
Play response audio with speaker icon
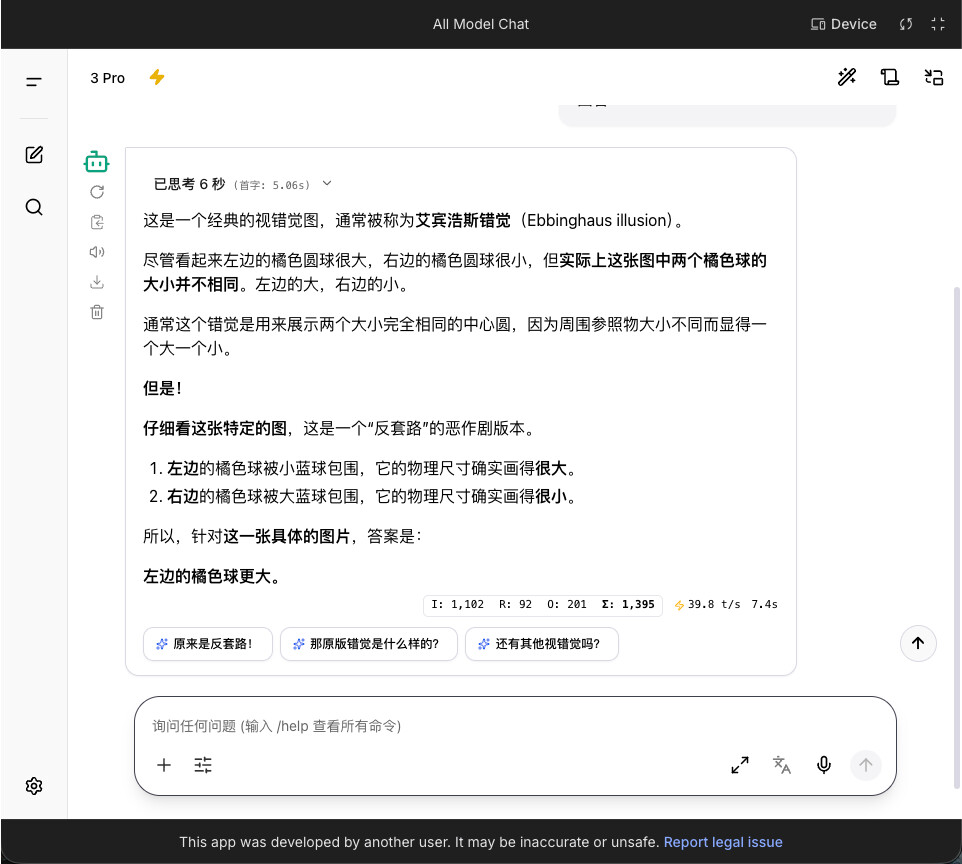(x=97, y=252)
